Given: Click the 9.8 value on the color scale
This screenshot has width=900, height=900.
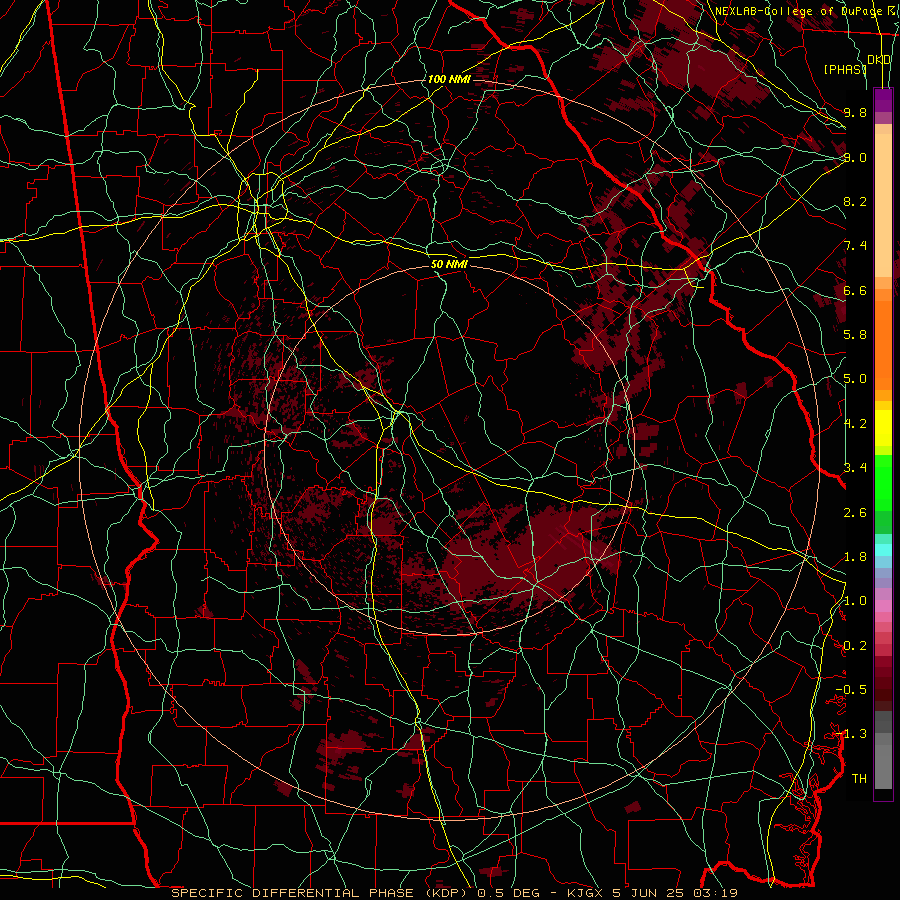Looking at the screenshot, I should click(855, 112).
